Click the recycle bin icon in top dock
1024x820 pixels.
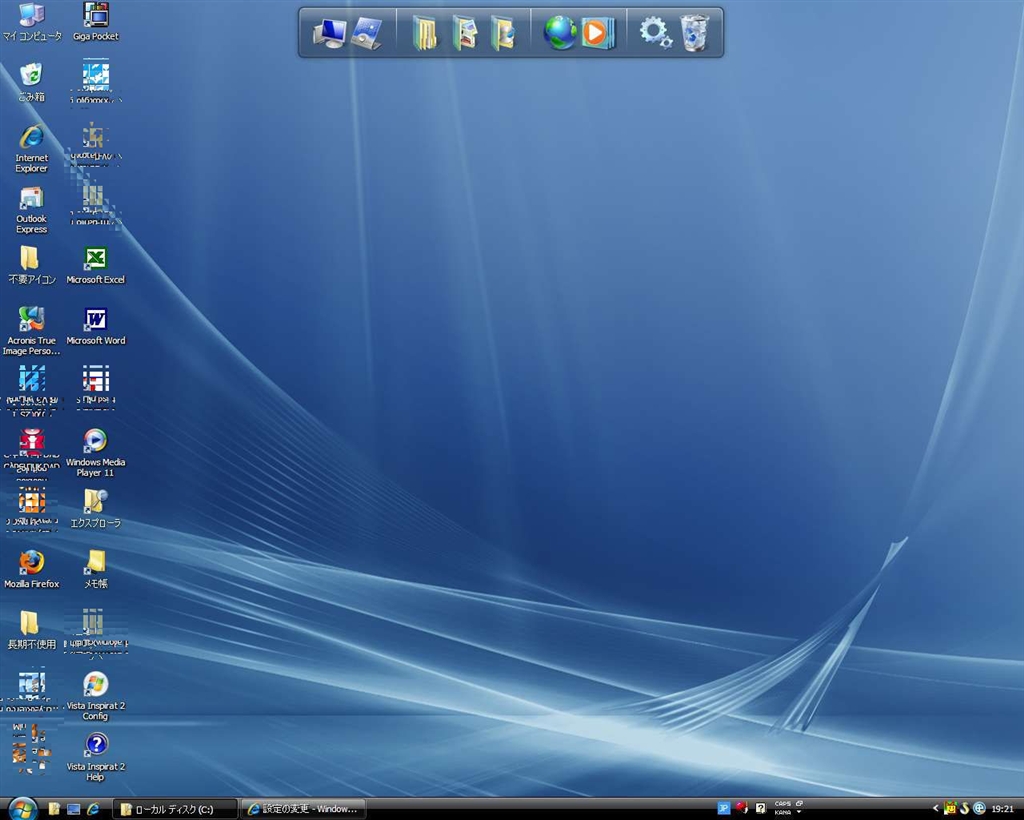point(694,33)
